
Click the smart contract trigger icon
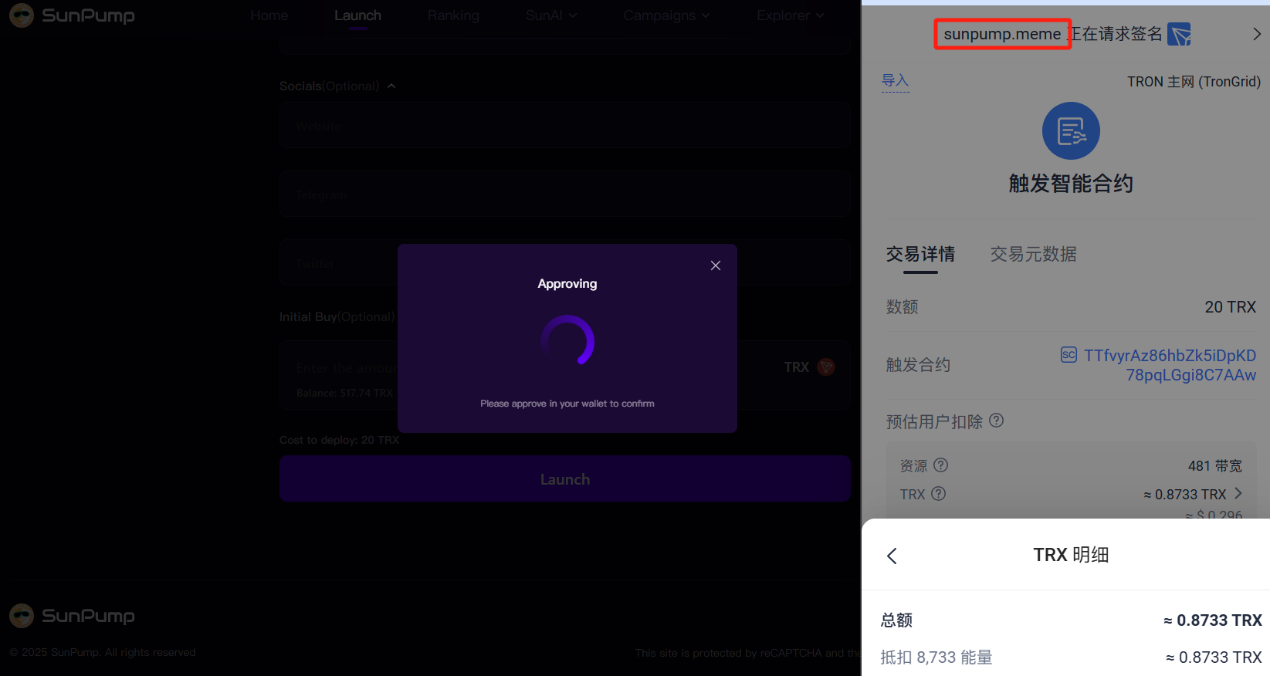click(x=1071, y=131)
